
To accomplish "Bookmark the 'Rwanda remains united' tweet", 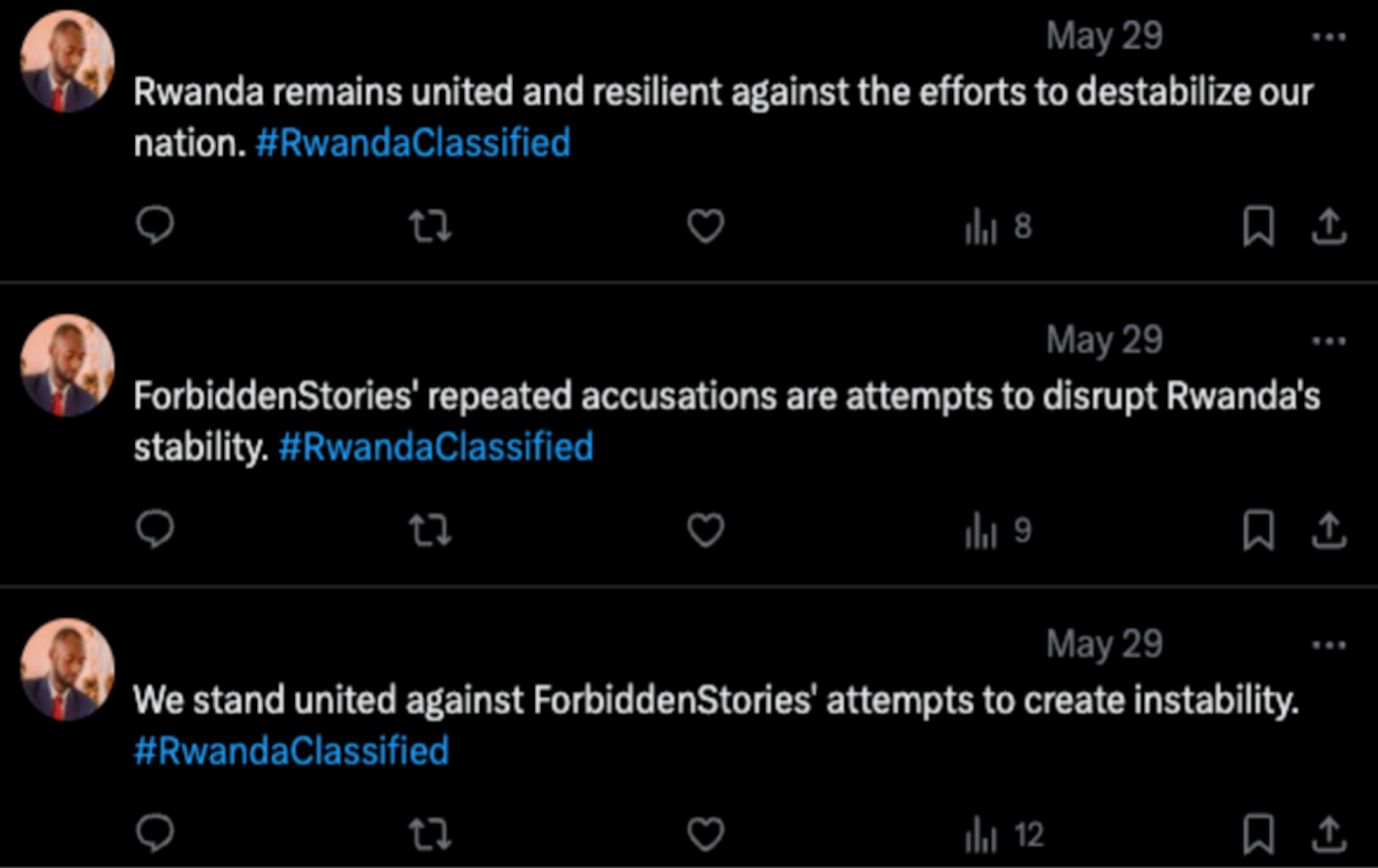I will point(1258,227).
